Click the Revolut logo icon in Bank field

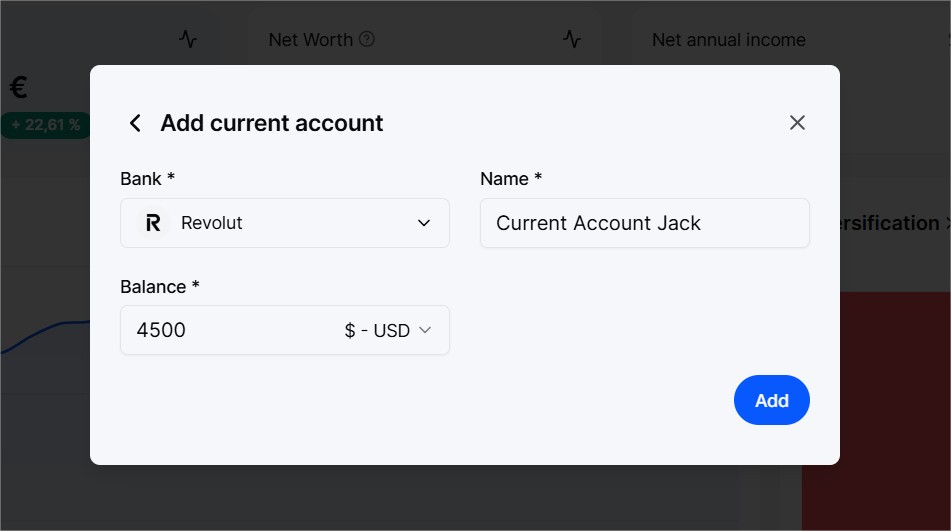tap(153, 223)
